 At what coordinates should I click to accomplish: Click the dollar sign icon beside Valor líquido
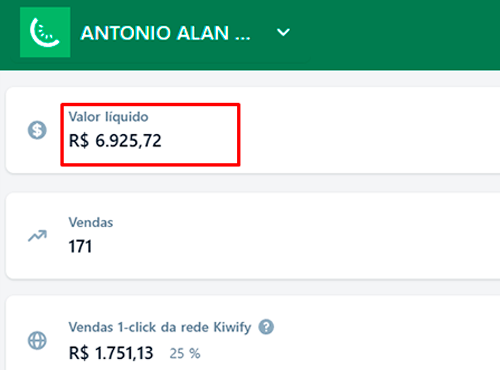[37, 130]
